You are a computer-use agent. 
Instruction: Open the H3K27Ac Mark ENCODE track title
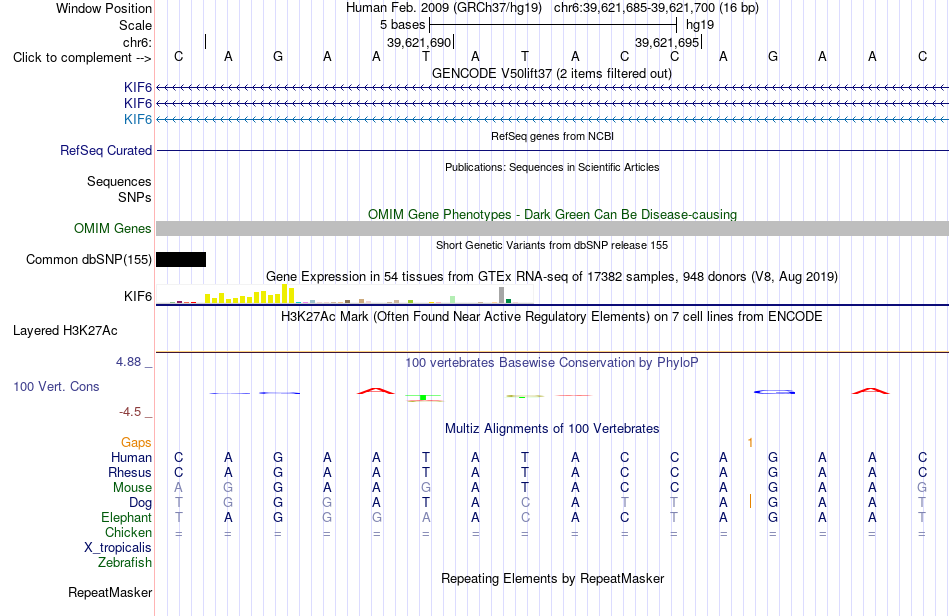[x=552, y=316]
